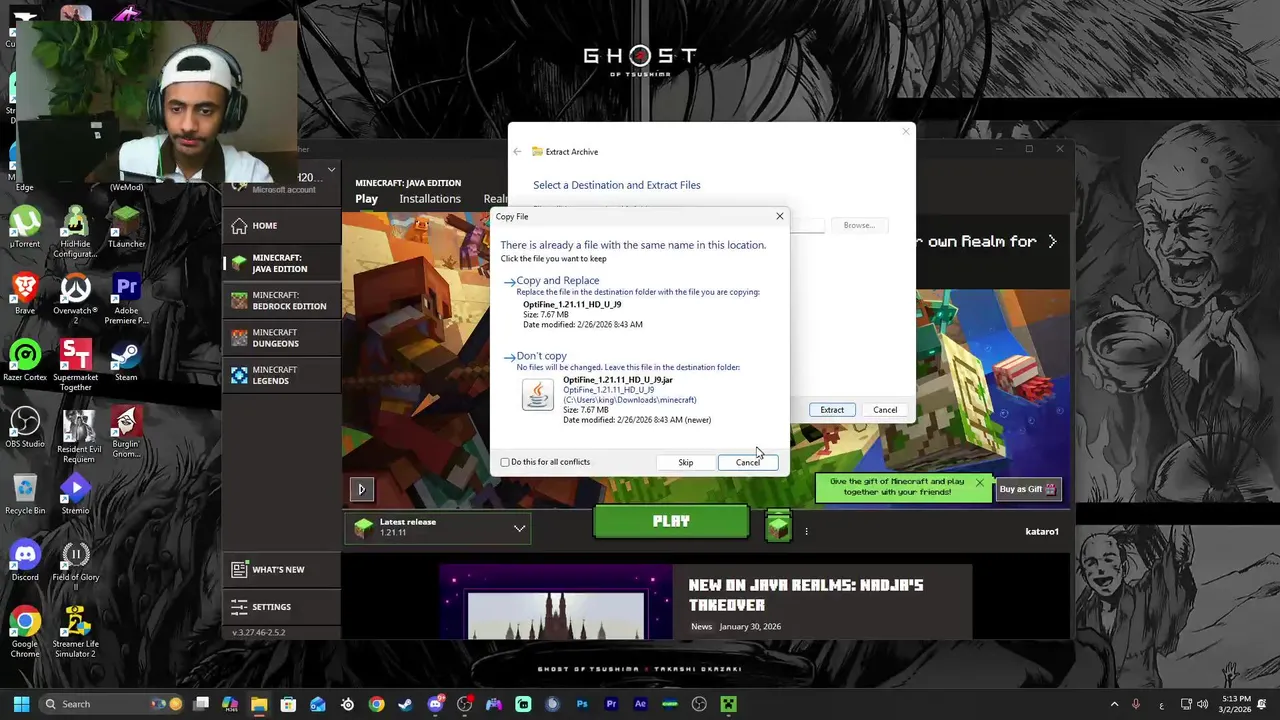Open Resident Evil Requiem desktop icon
Viewport: 1280px width, 720px height.
pyautogui.click(x=78, y=436)
